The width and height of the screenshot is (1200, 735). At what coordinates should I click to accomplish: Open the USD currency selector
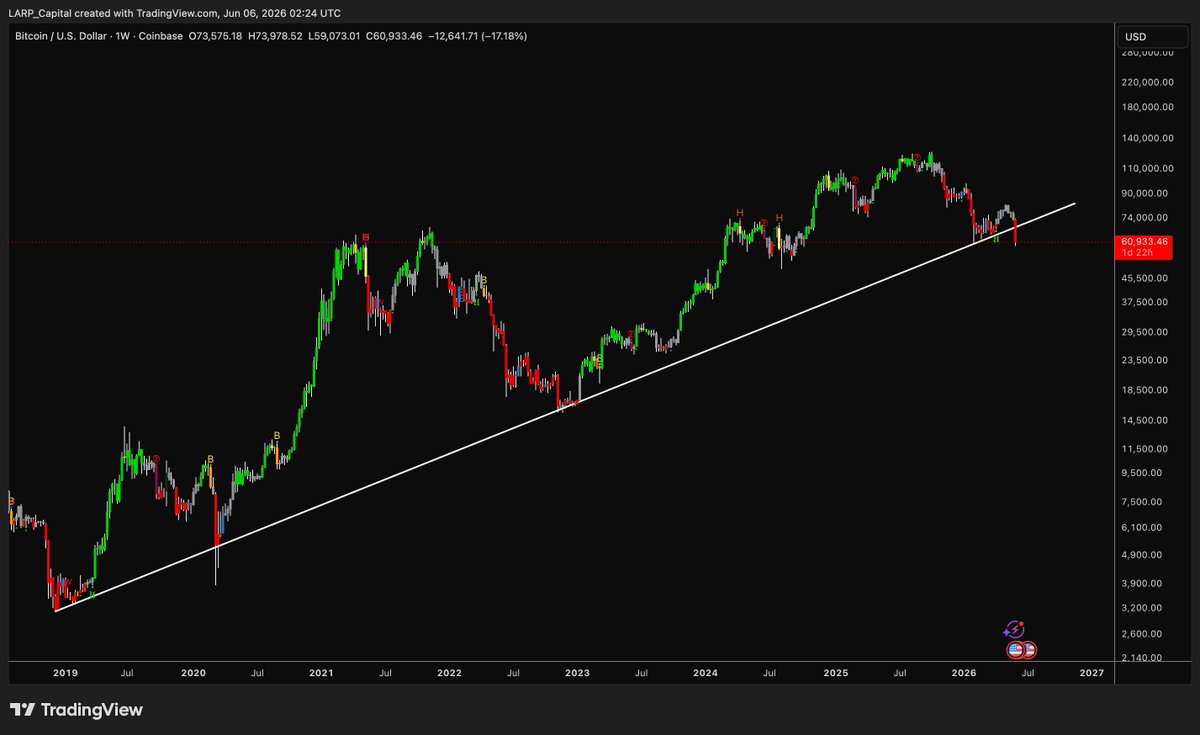pyautogui.click(x=1151, y=37)
